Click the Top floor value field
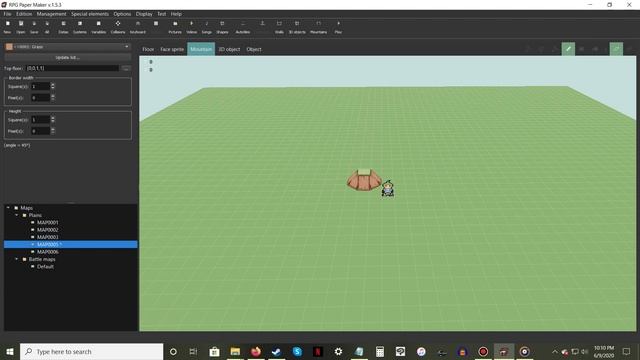The height and width of the screenshot is (360, 640). pyautogui.click(x=73, y=68)
